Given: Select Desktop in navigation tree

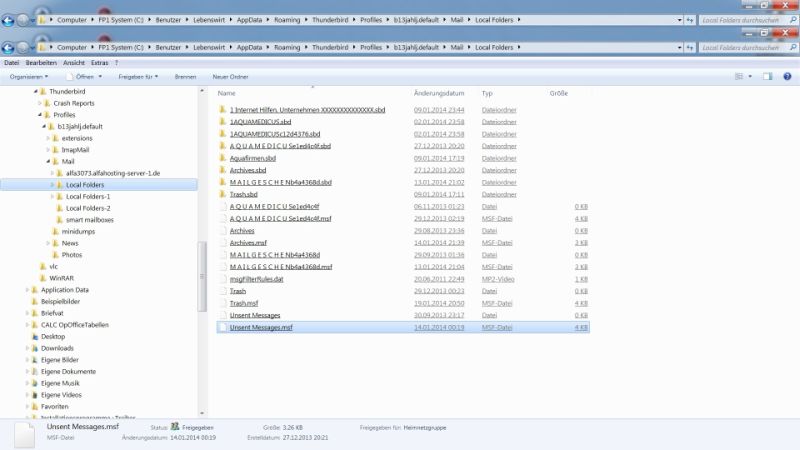Looking at the screenshot, I should [x=53, y=336].
